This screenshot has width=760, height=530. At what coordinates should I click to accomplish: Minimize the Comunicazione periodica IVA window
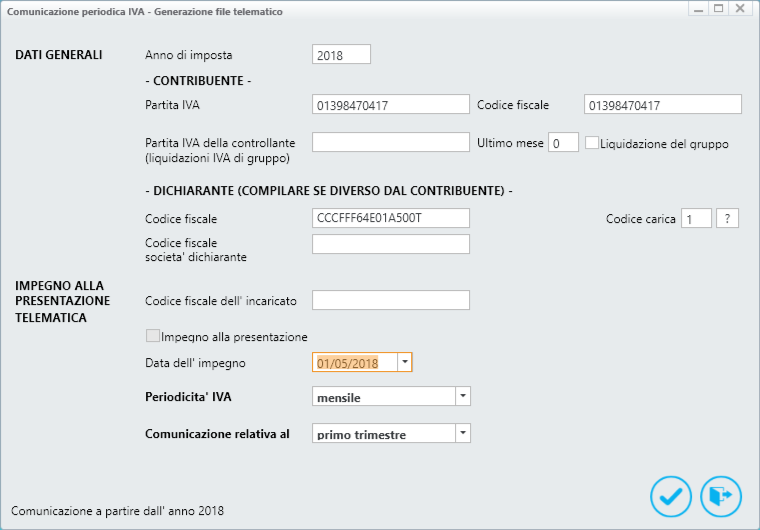tap(698, 9)
